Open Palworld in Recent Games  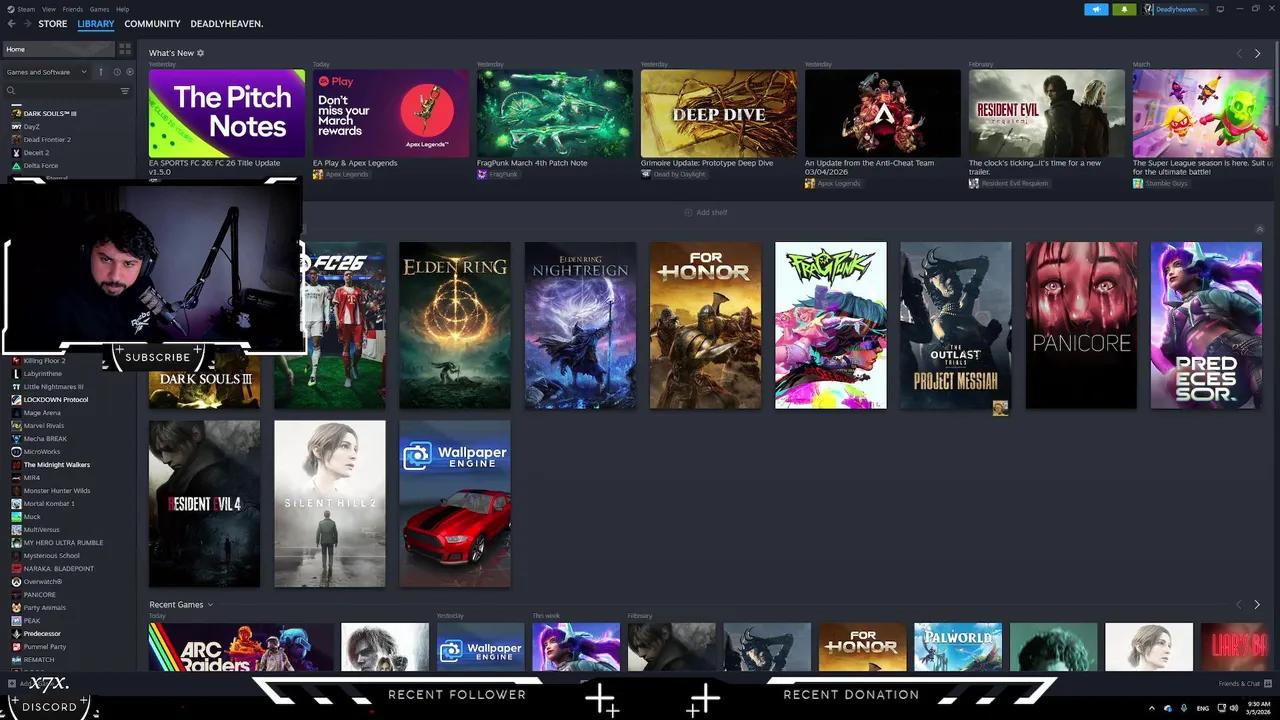958,647
